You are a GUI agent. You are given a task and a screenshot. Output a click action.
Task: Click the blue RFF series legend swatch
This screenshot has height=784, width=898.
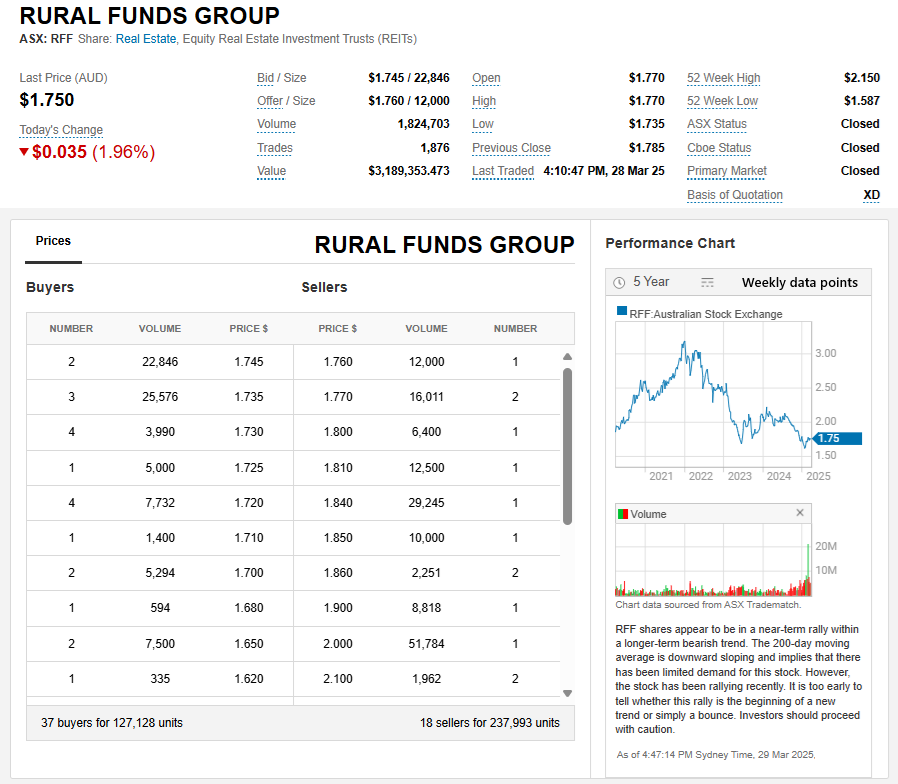coord(622,313)
